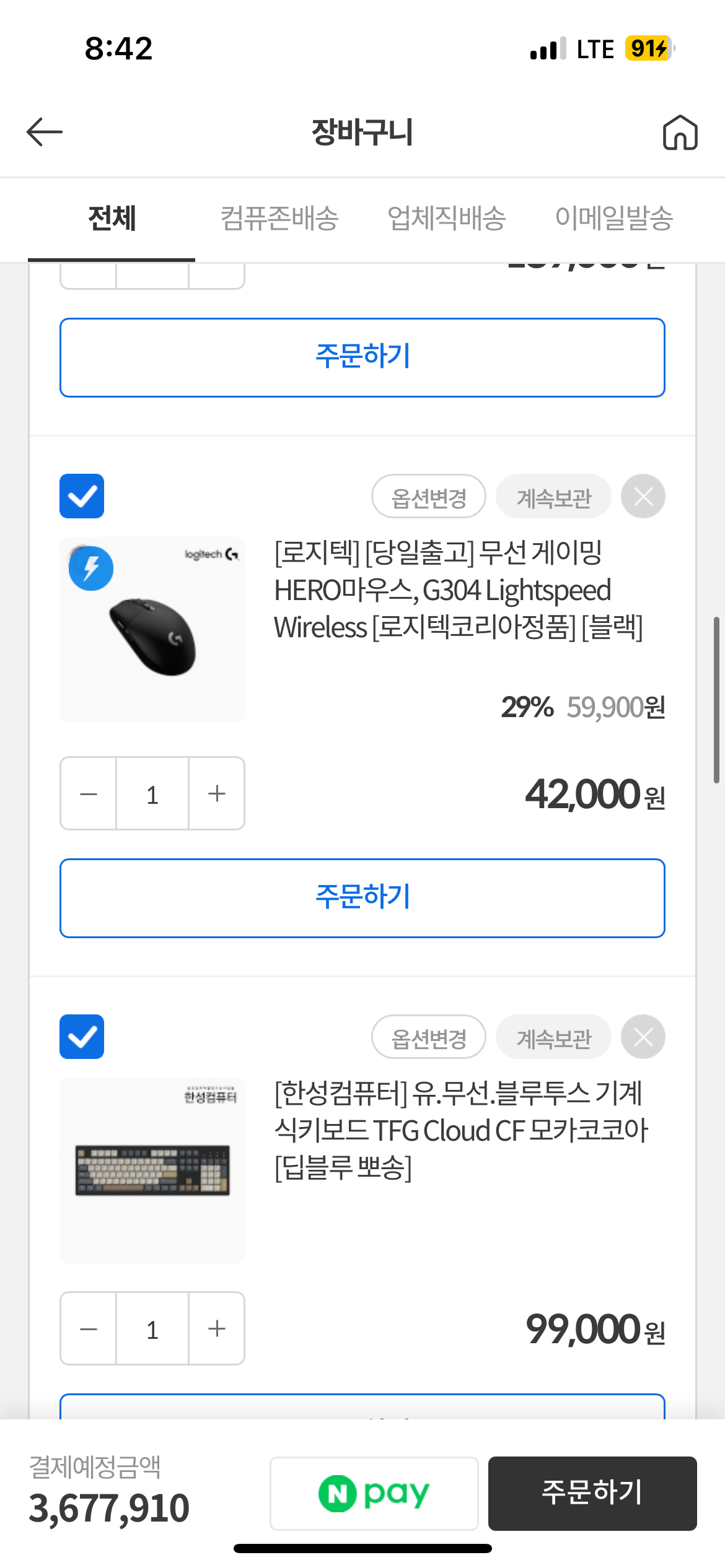
Task: Open the 이메일발송 tab
Action: pos(613,218)
